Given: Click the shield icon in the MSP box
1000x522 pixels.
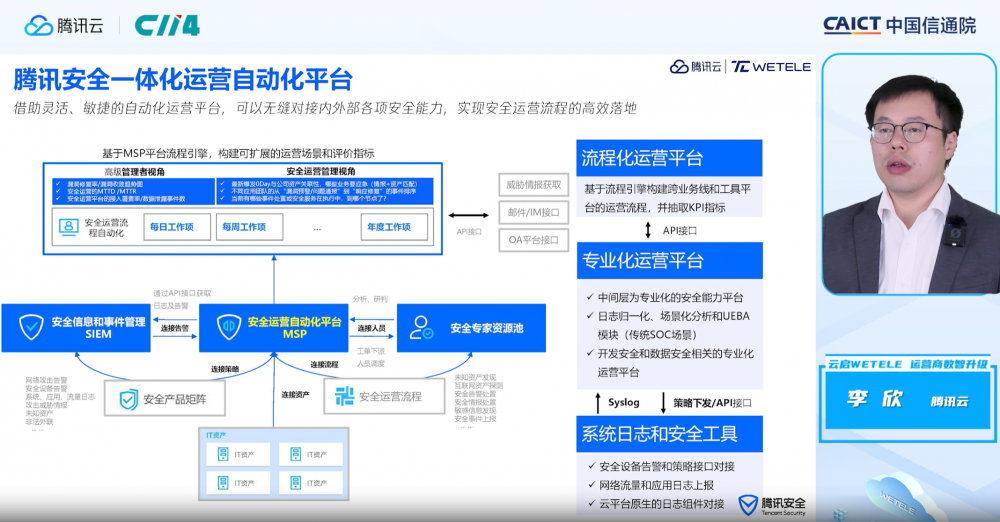Looking at the screenshot, I should pyautogui.click(x=228, y=327).
